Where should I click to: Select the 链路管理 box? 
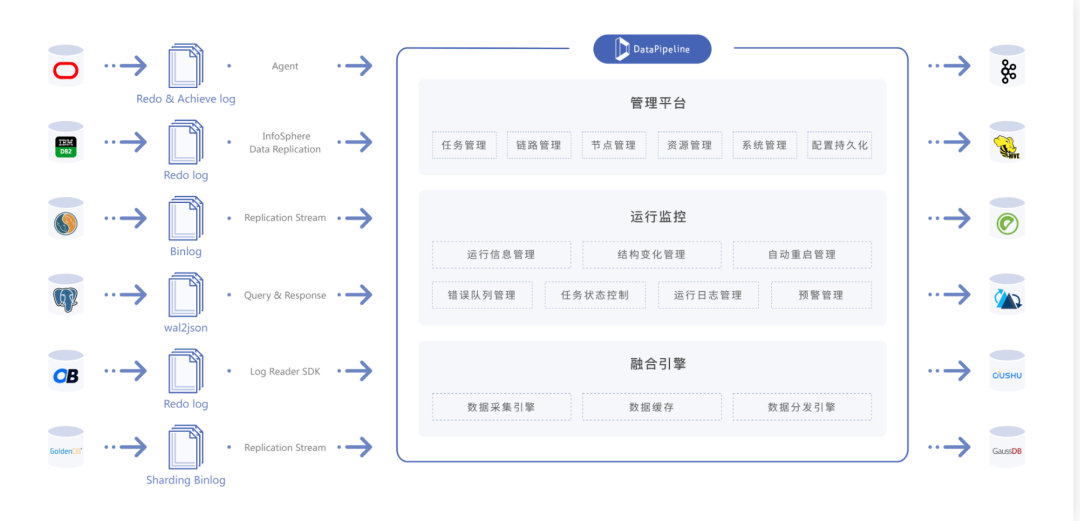click(539, 145)
